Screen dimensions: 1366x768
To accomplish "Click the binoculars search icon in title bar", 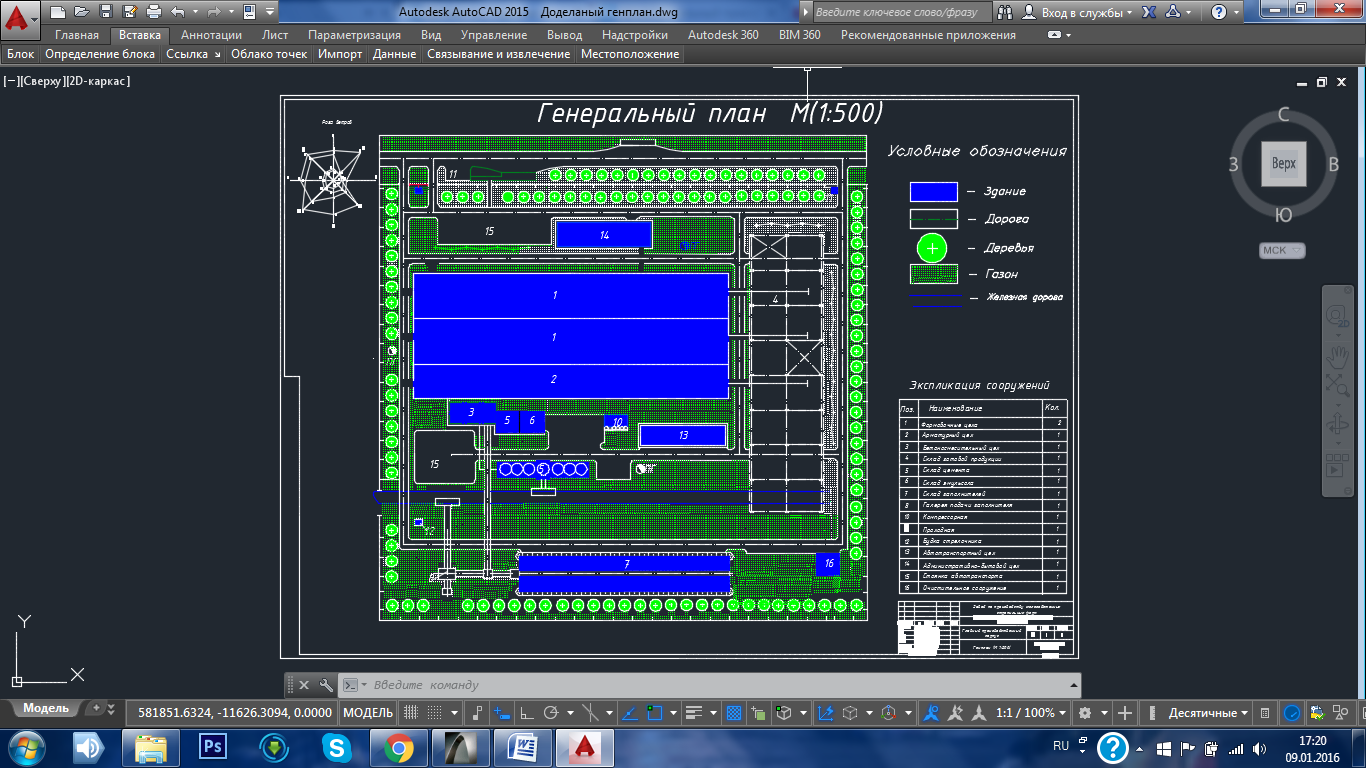I will [x=1006, y=12].
